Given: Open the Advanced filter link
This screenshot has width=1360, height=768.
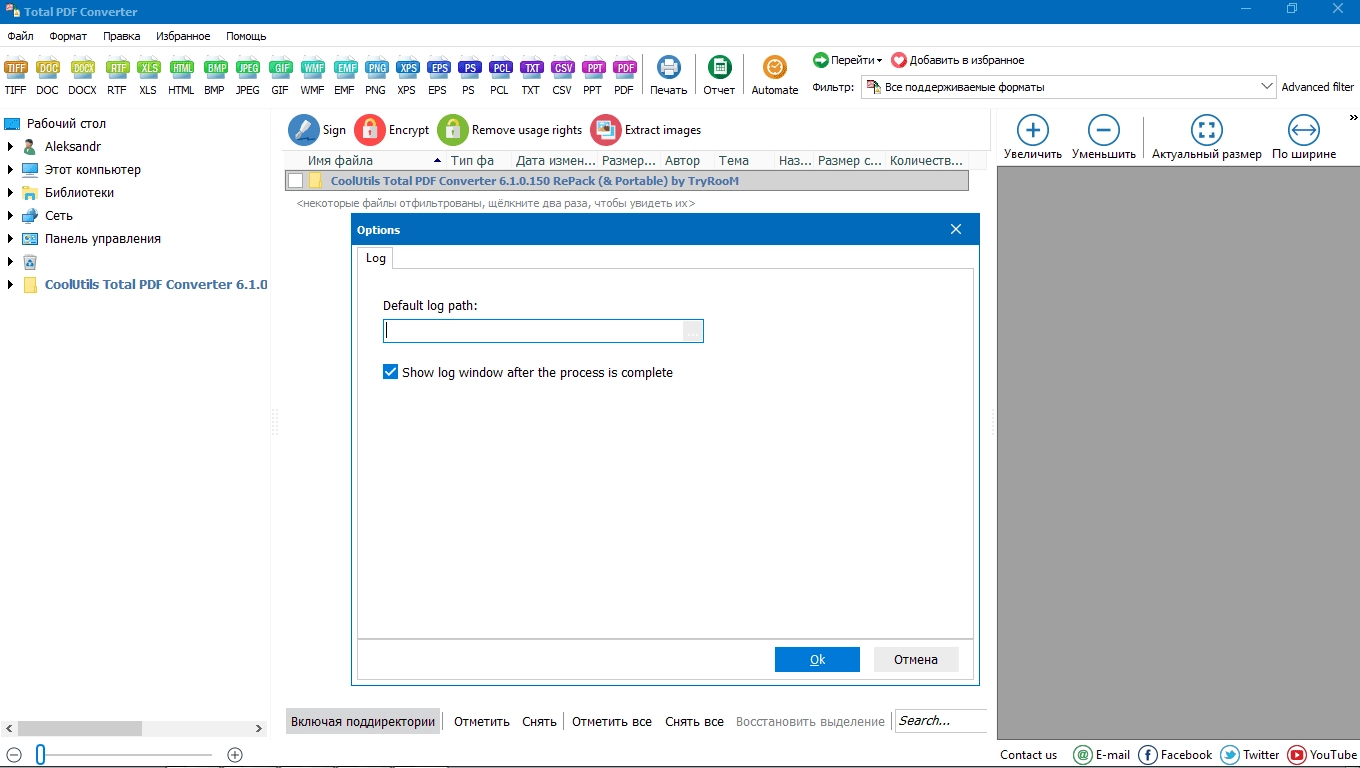Looking at the screenshot, I should (x=1318, y=87).
